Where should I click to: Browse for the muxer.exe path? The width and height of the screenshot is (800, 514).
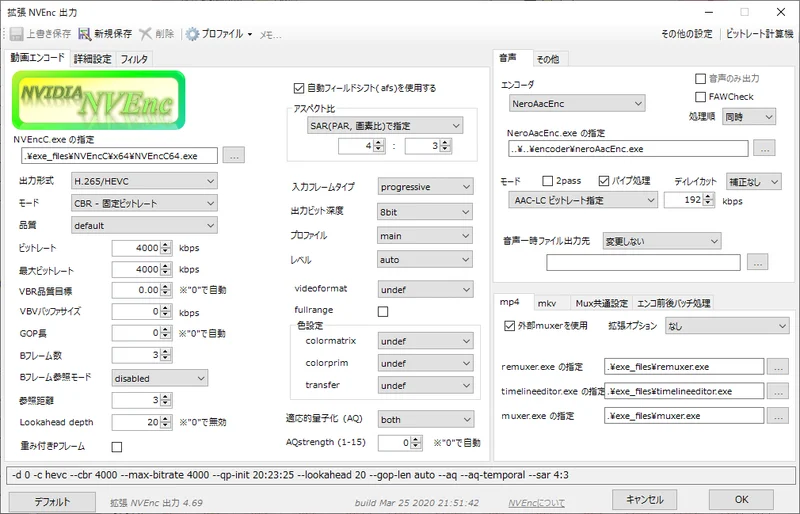click(779, 414)
